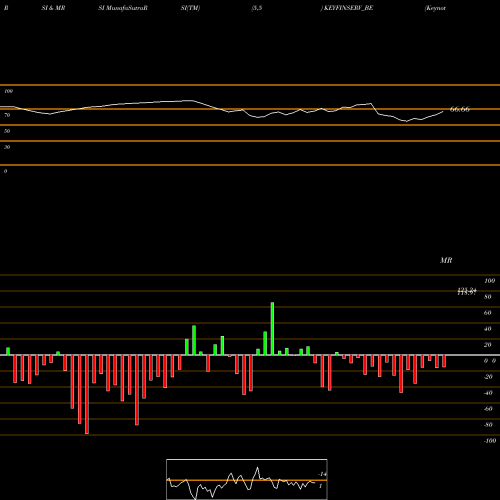This screenshot has height=500, width=500.
Task: Click the "(Keynot" text at header end
Action: (435, 8)
